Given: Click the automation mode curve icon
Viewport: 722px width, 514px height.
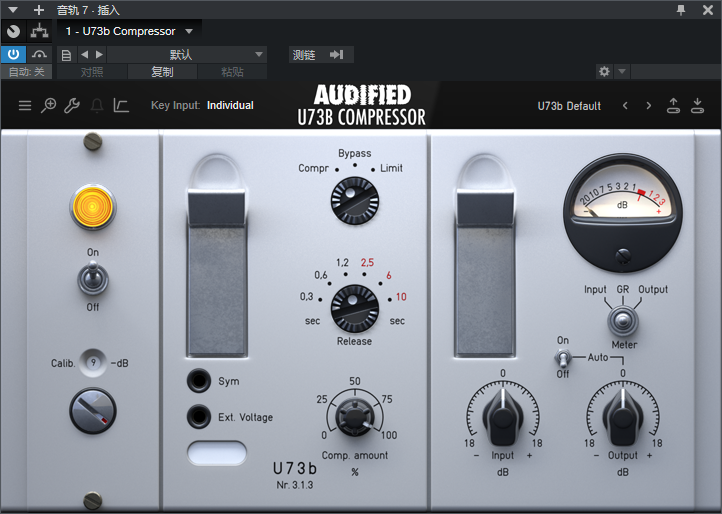Looking at the screenshot, I should point(40,54).
